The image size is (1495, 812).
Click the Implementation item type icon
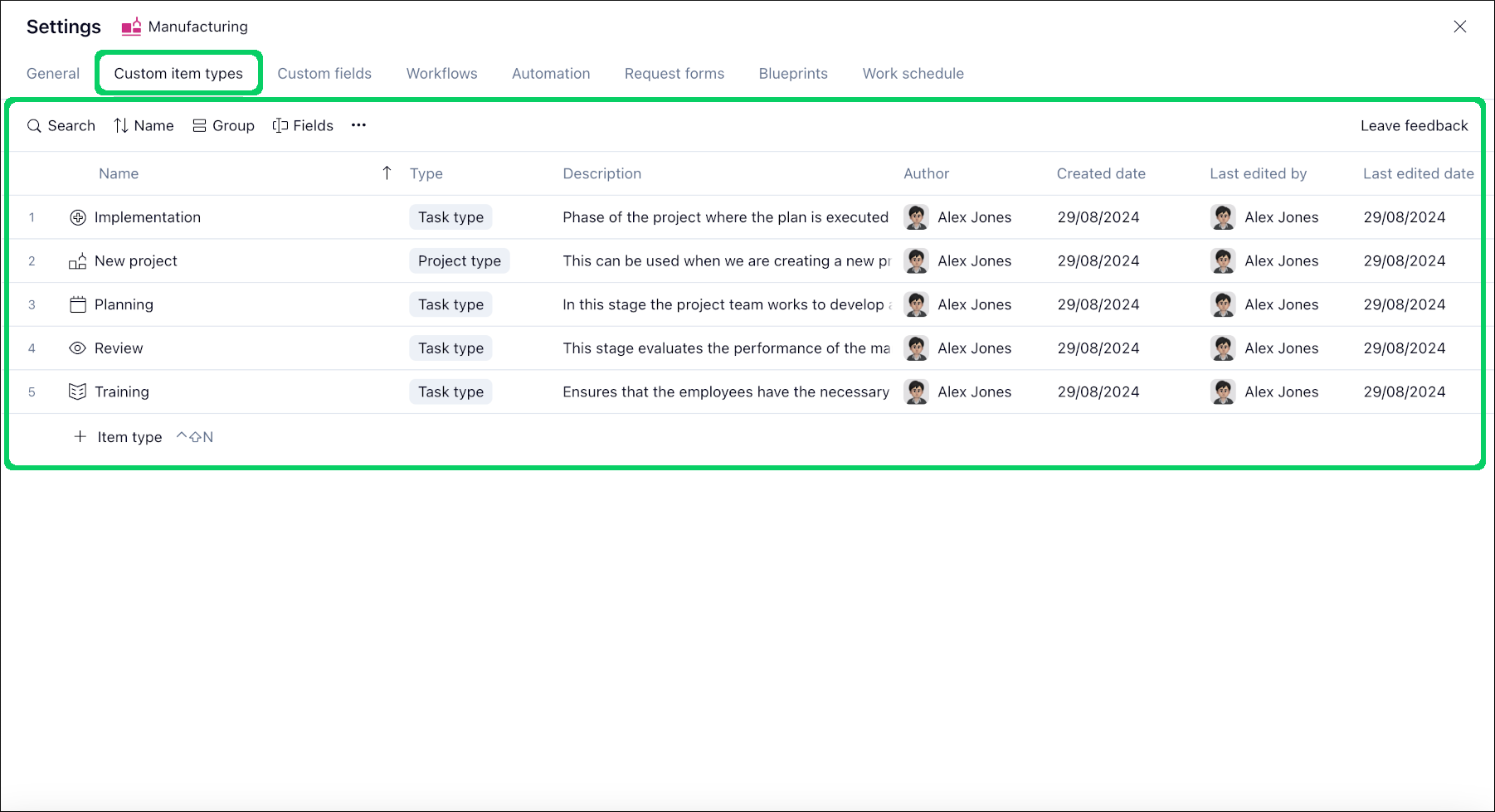tap(77, 217)
